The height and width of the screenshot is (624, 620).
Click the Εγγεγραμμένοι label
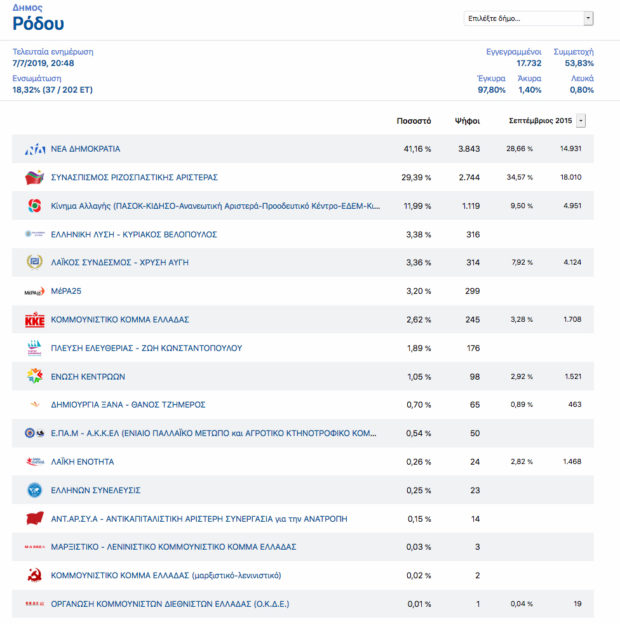pyautogui.click(x=514, y=52)
